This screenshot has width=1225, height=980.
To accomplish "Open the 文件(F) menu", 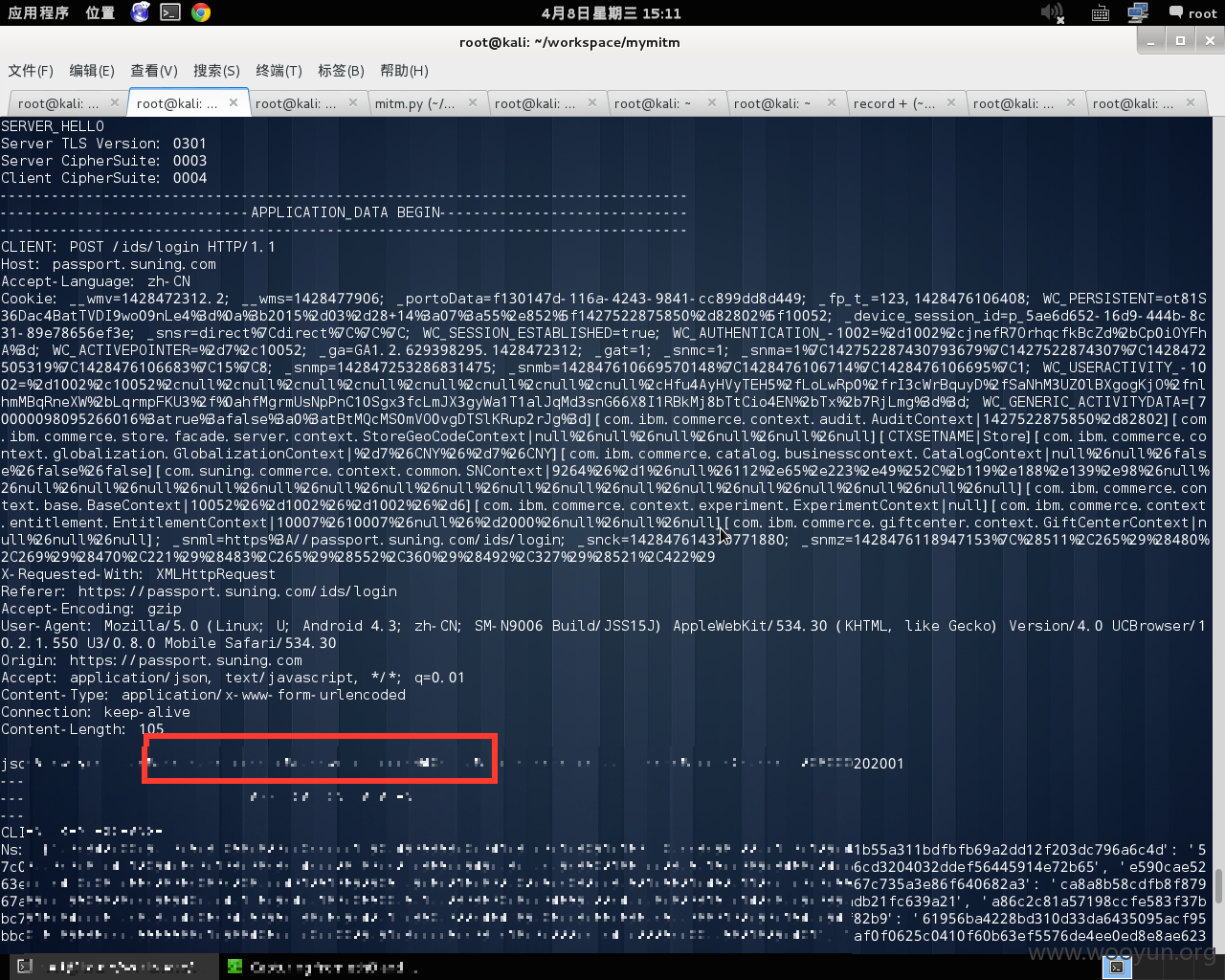I will point(31,71).
